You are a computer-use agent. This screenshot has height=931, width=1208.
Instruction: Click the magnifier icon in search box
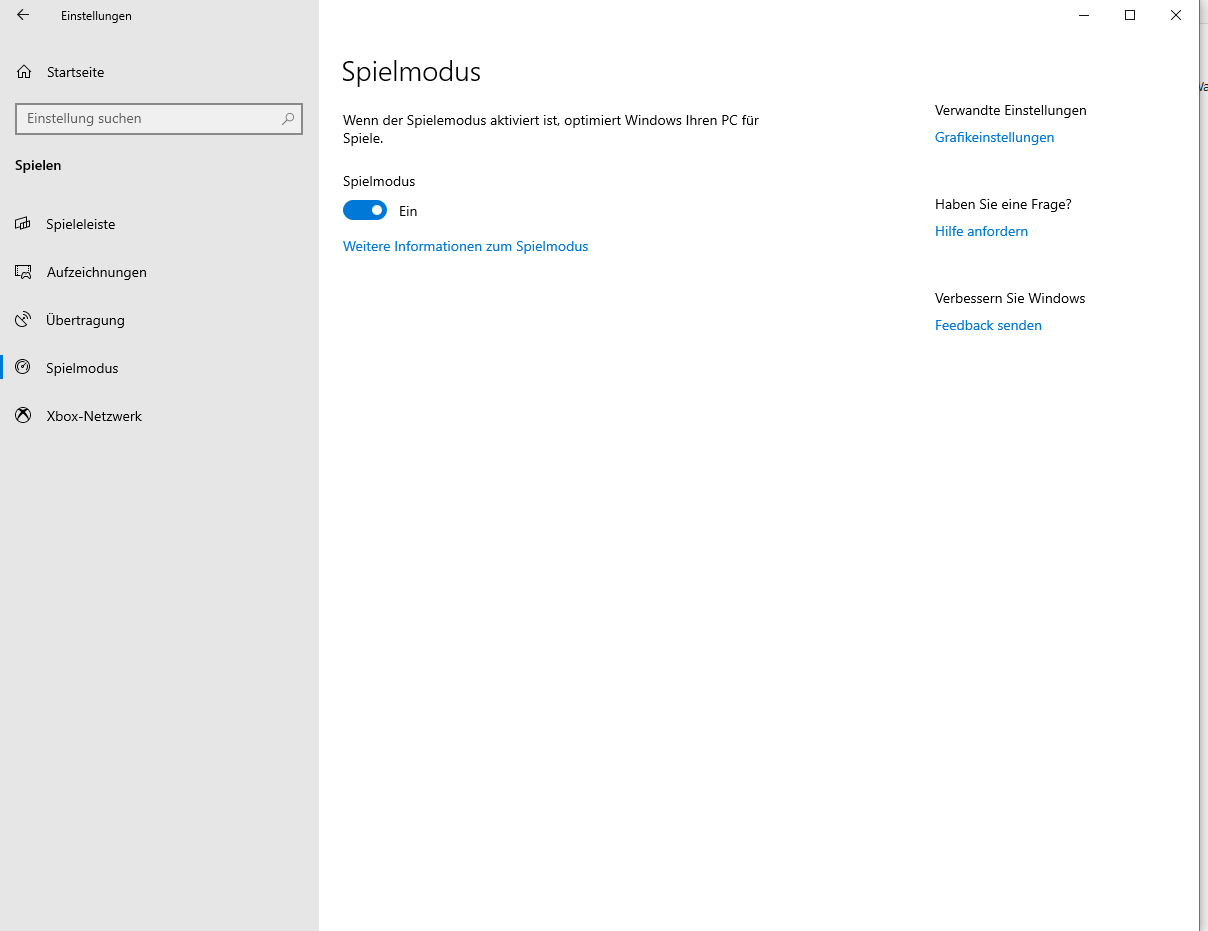[x=288, y=119]
